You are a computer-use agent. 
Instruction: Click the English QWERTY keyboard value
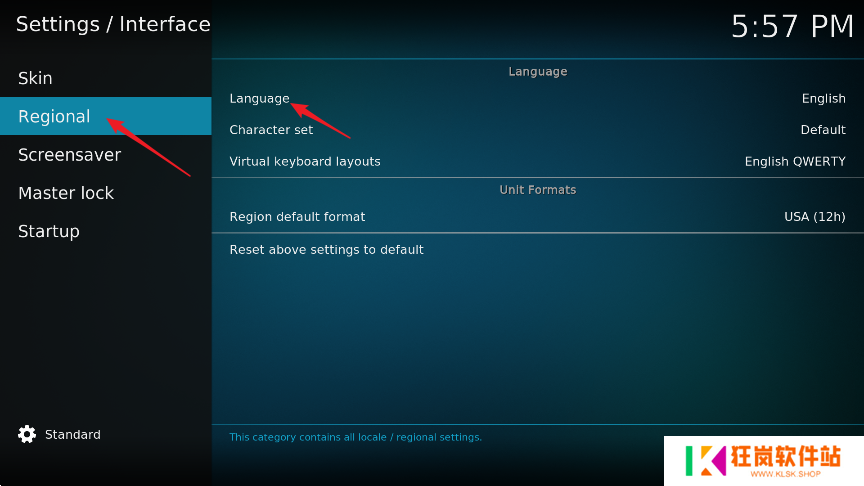point(795,161)
